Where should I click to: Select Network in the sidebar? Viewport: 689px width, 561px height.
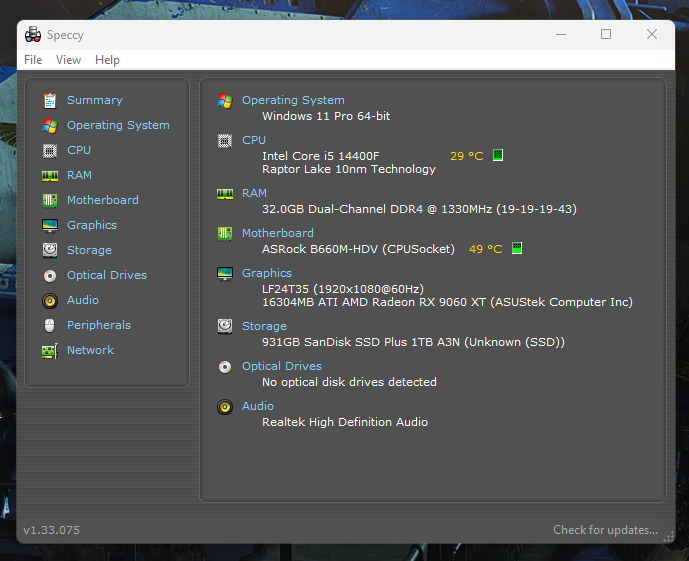91,350
